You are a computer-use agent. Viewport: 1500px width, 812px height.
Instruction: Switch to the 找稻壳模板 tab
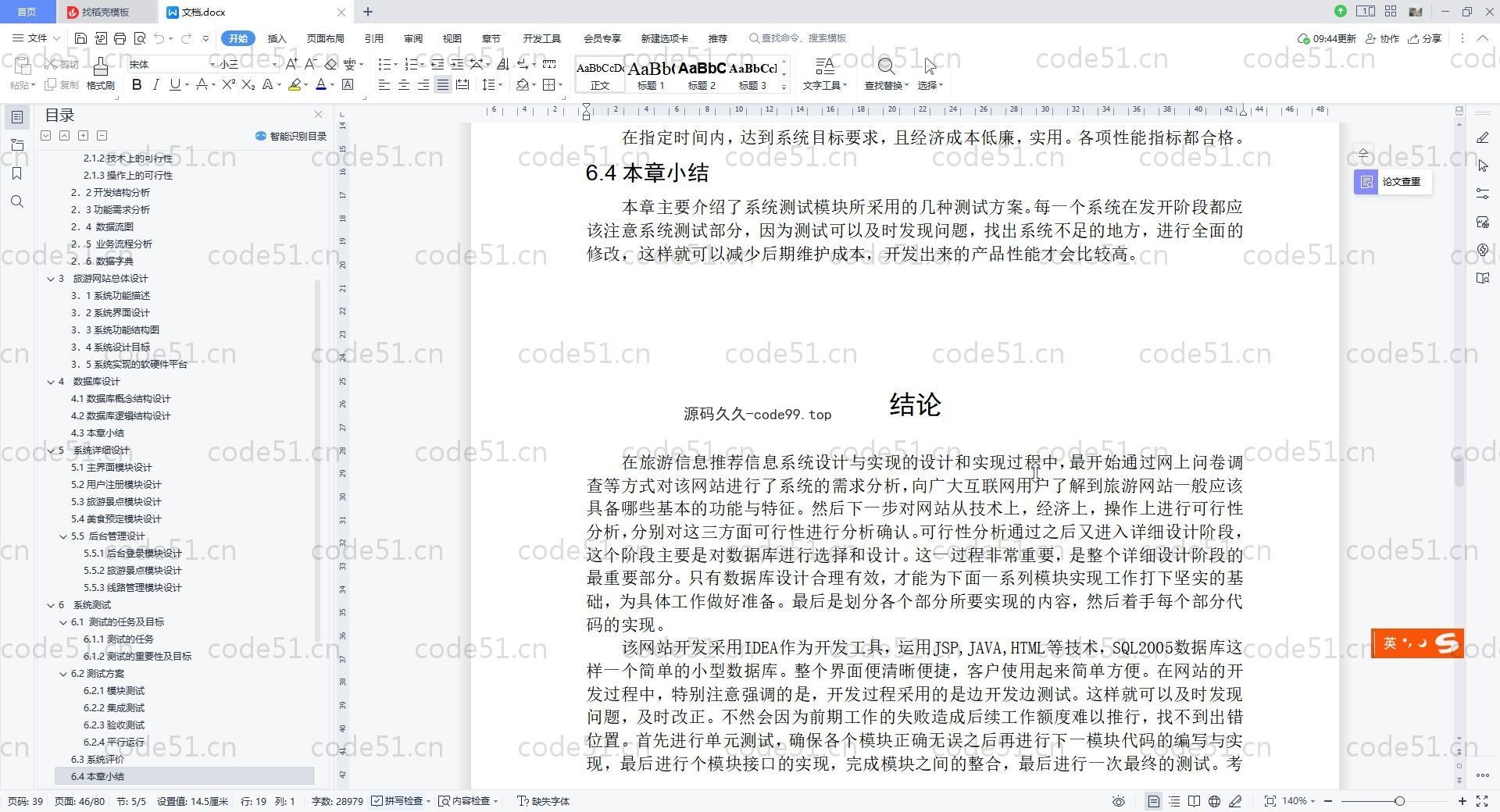105,12
